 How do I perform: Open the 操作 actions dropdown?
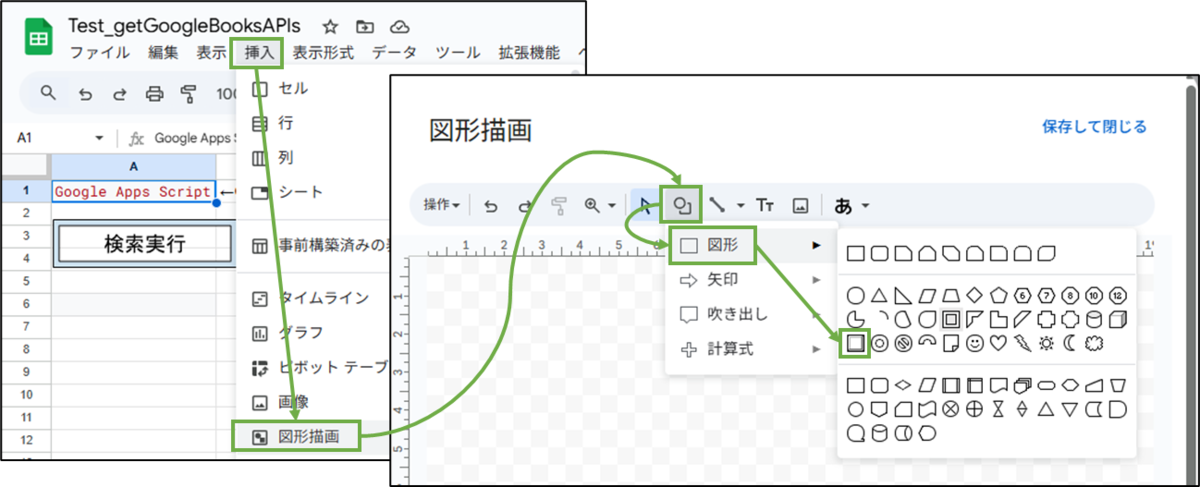coord(441,205)
